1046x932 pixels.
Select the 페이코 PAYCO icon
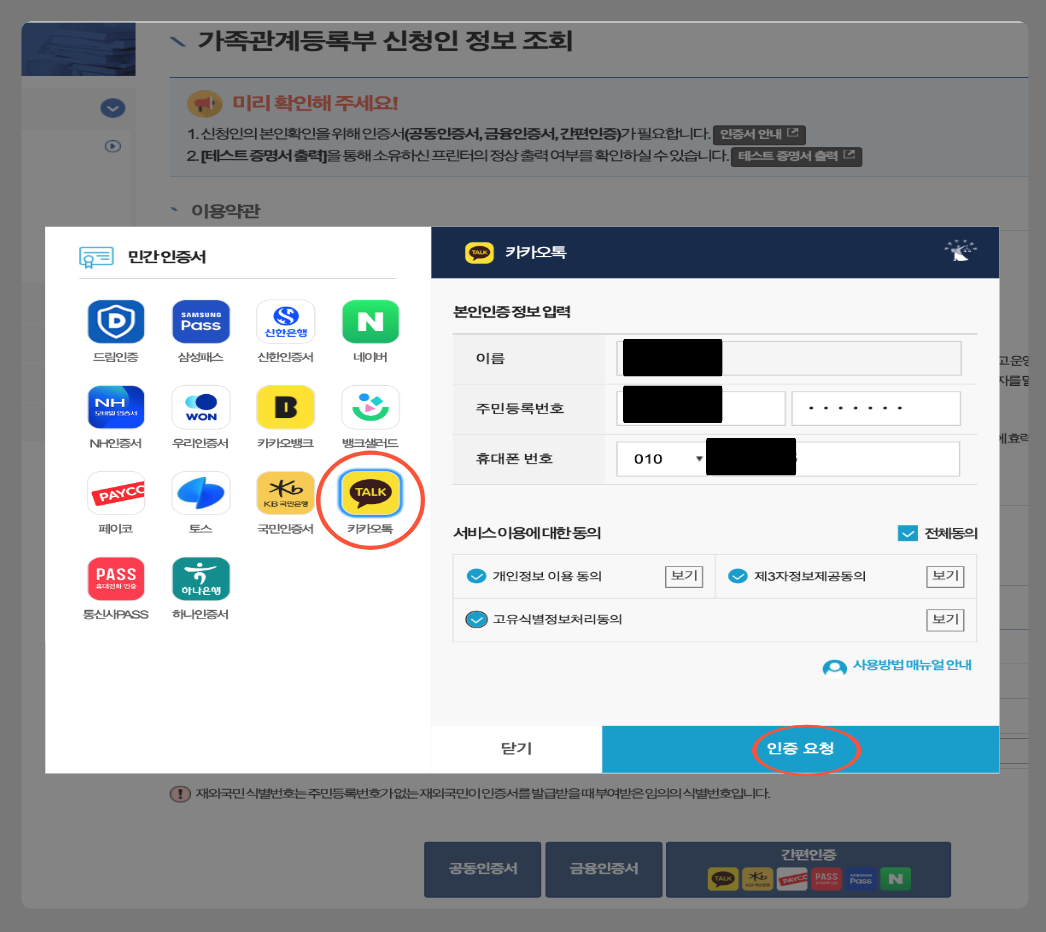pyautogui.click(x=115, y=493)
